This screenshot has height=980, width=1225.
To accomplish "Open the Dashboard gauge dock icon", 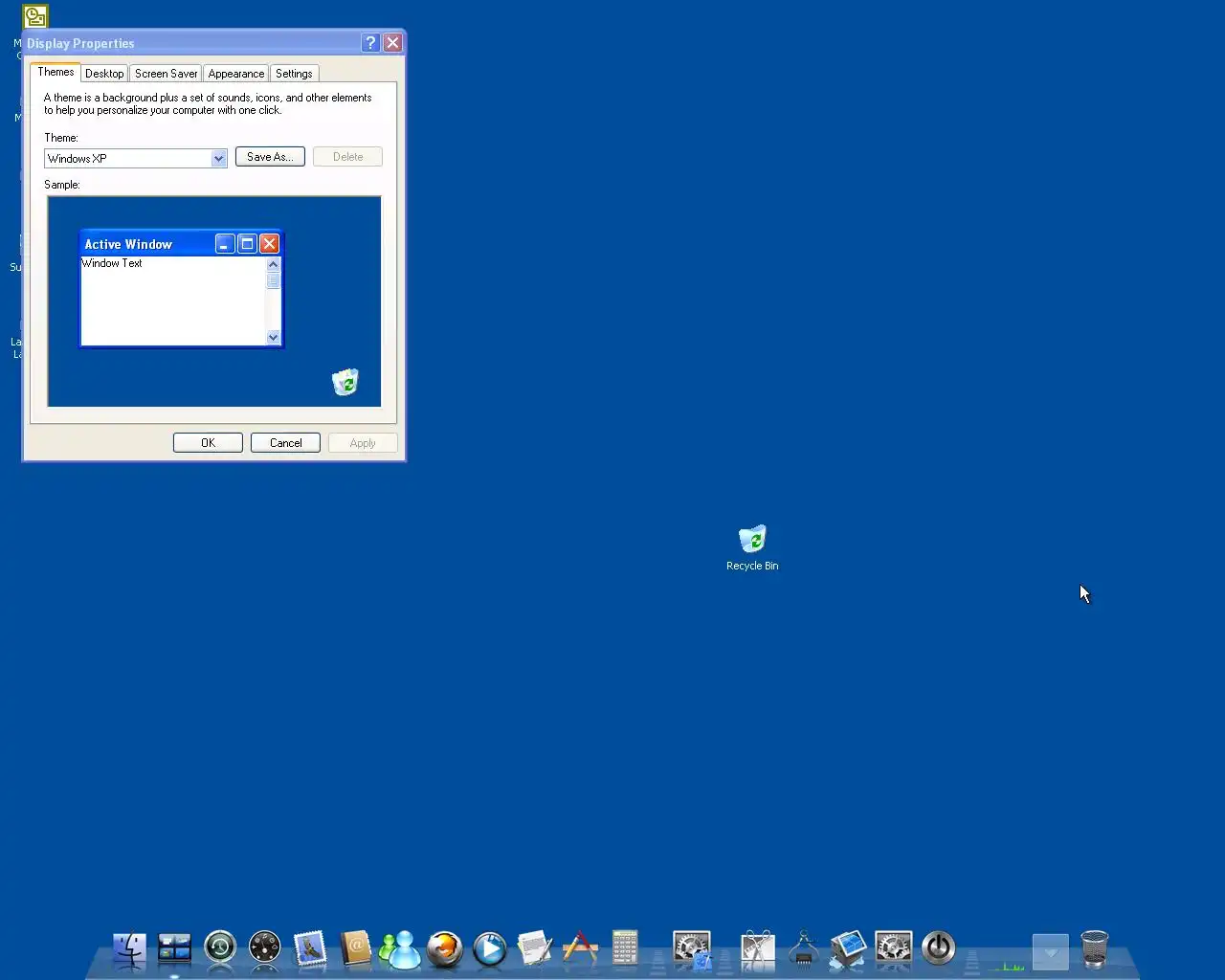I will tap(265, 948).
